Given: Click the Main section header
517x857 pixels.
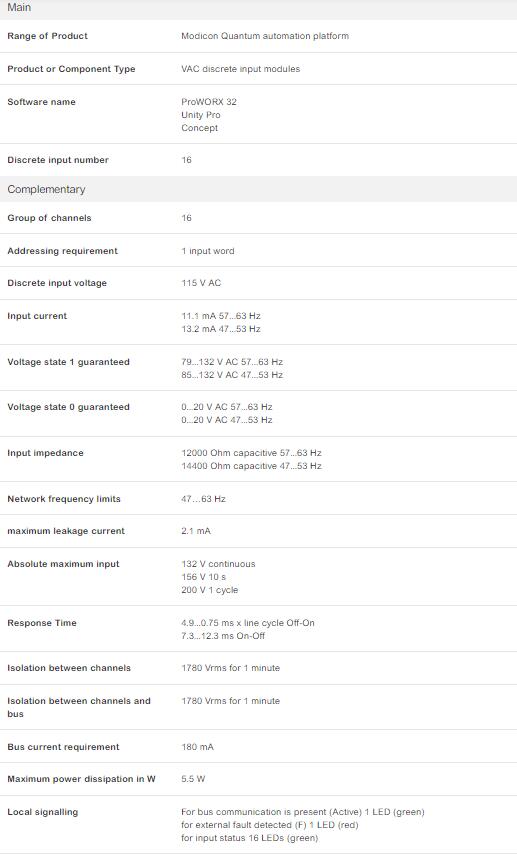Looking at the screenshot, I should coord(258,9).
